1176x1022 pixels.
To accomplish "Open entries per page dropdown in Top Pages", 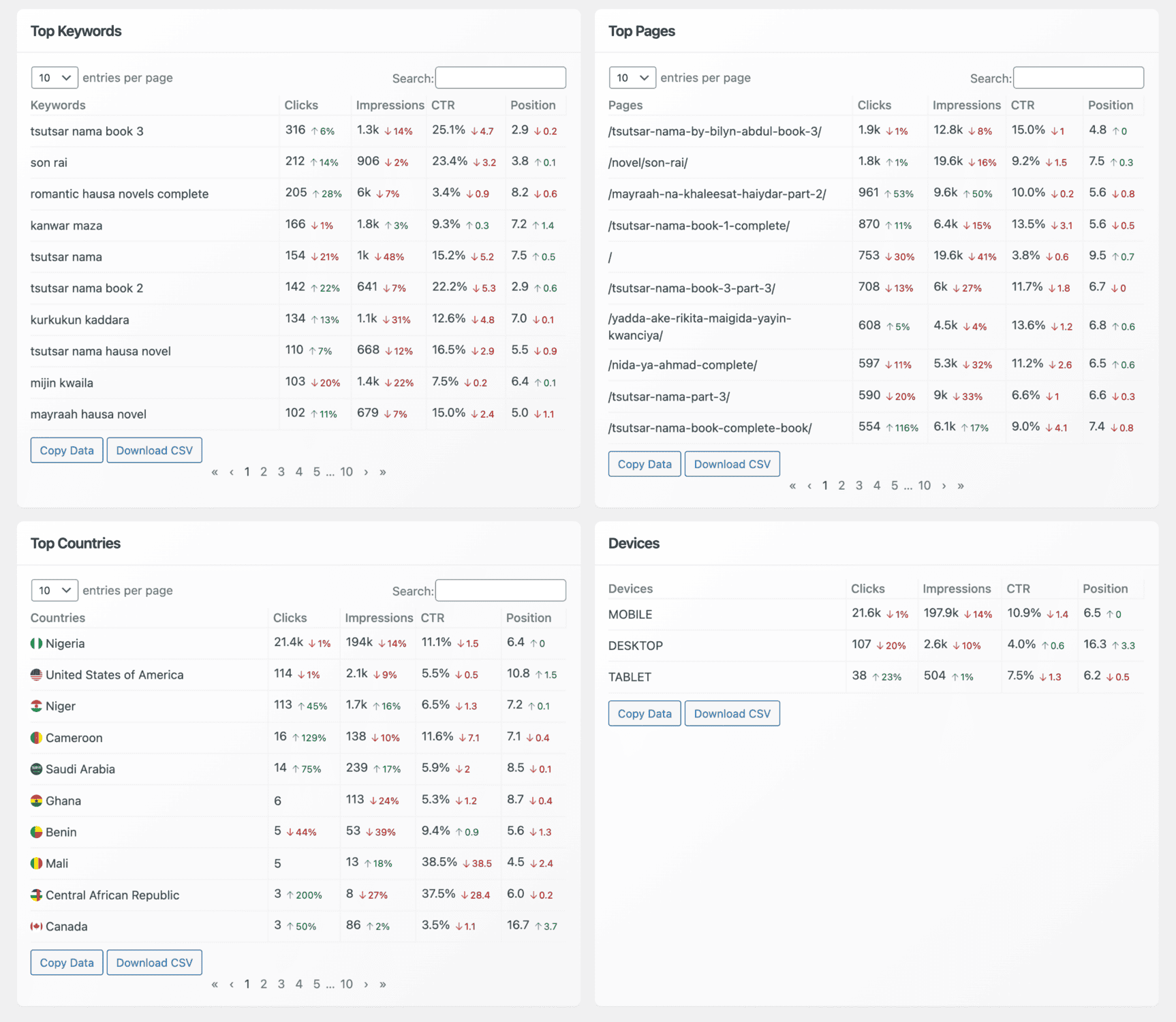I will pos(632,78).
